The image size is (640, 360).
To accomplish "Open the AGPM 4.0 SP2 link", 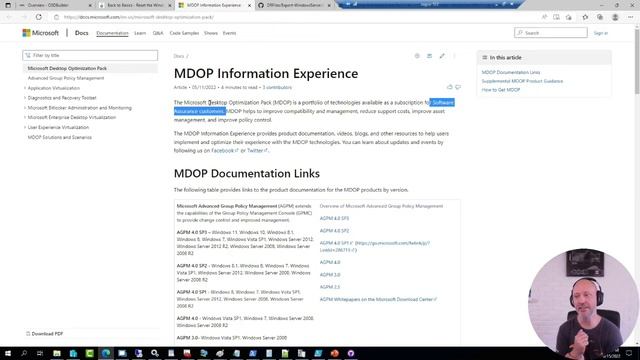I will [x=334, y=231].
